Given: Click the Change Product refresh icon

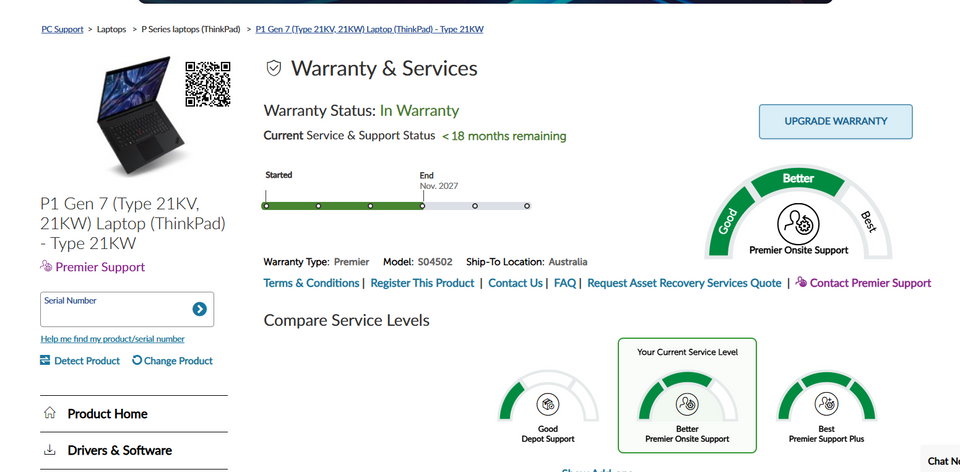Looking at the screenshot, I should 137,360.
